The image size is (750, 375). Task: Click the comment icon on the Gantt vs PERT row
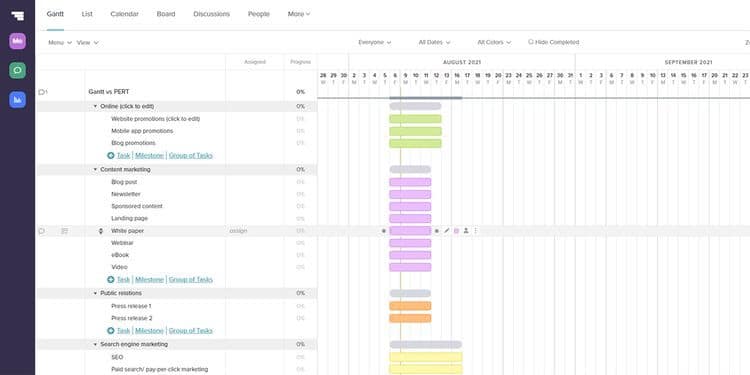(x=42, y=92)
